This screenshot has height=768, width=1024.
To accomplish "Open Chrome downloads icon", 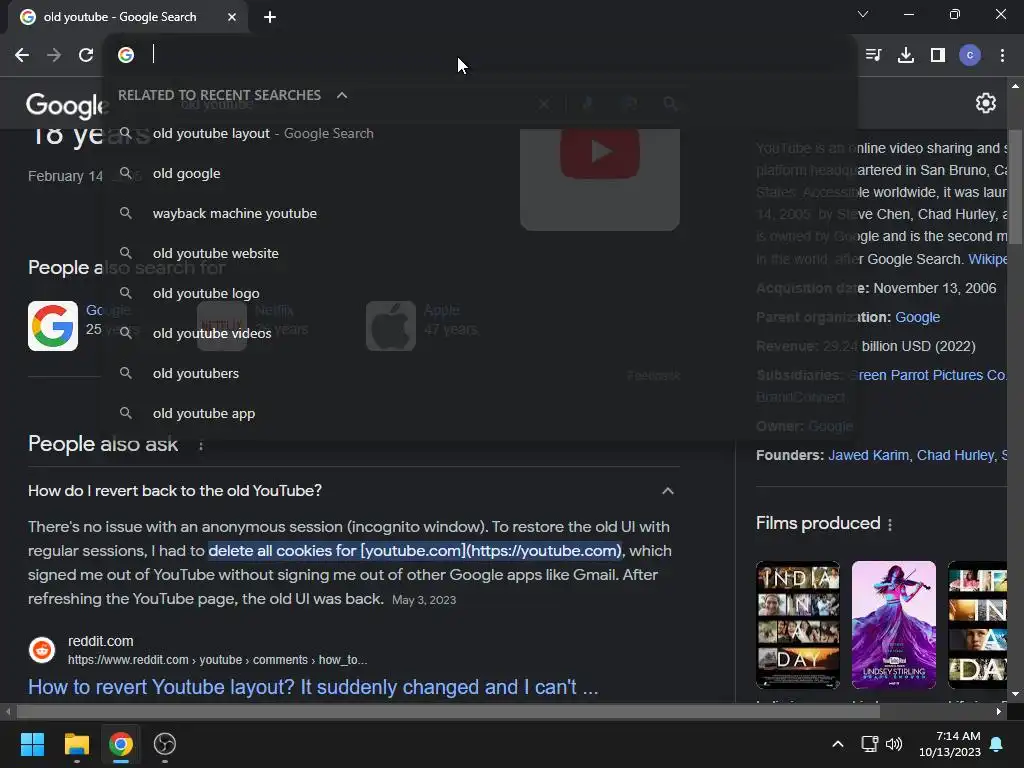I will click(x=906, y=55).
